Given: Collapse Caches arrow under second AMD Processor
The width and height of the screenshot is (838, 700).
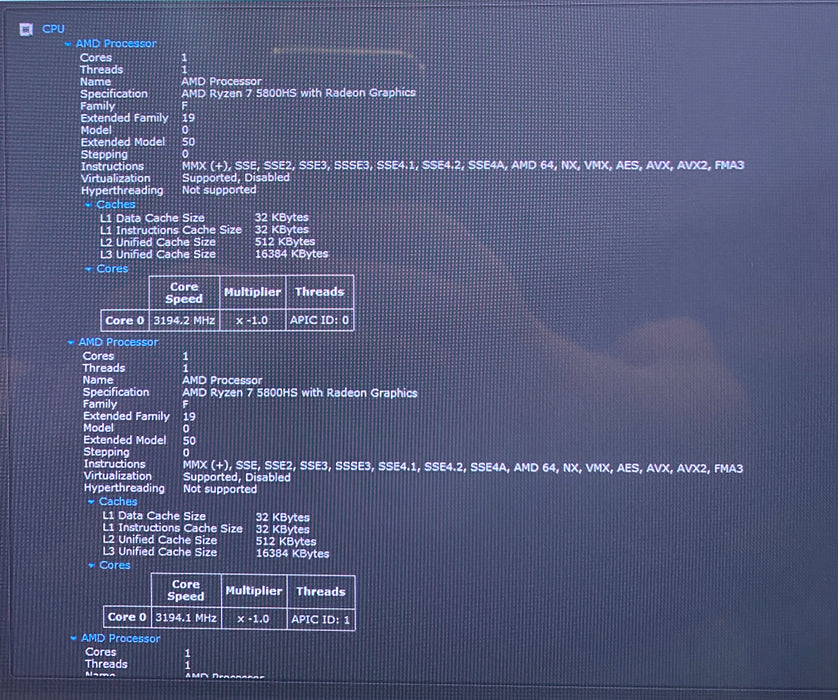Looking at the screenshot, I should (91, 502).
